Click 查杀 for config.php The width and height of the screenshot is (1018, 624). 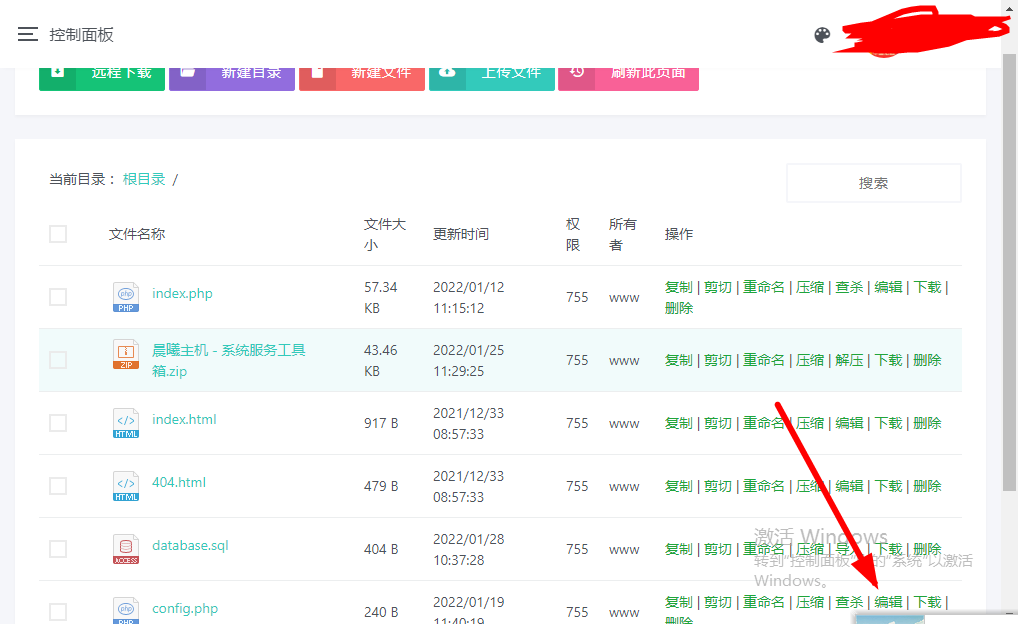coord(849,602)
